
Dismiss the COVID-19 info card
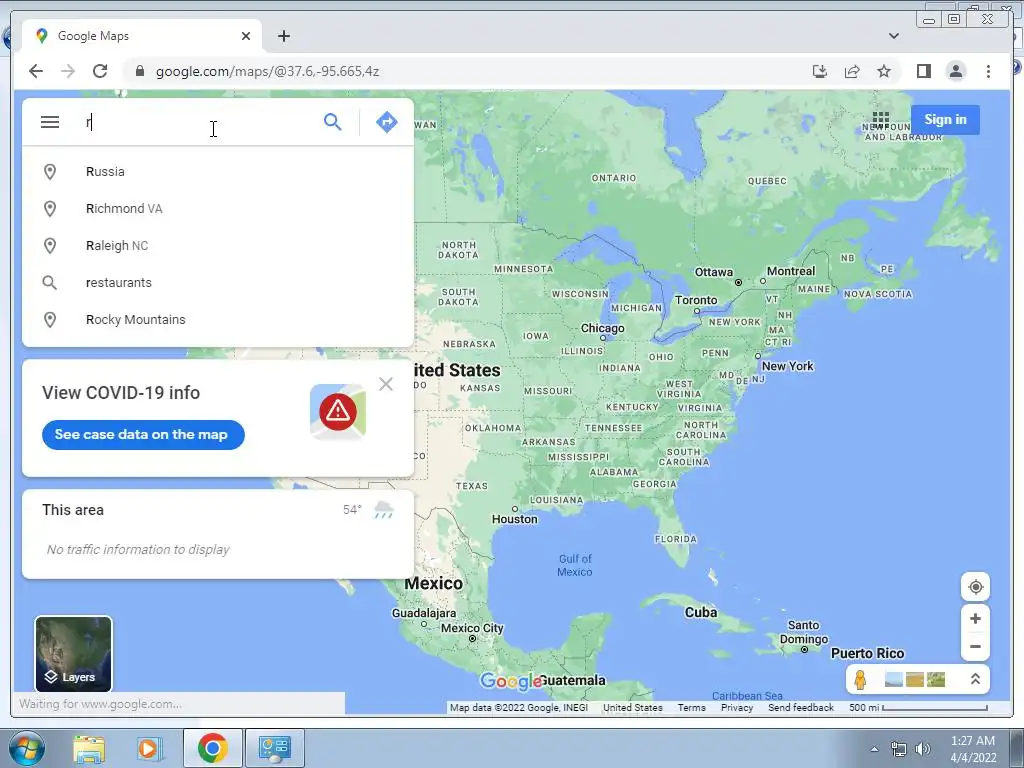386,384
